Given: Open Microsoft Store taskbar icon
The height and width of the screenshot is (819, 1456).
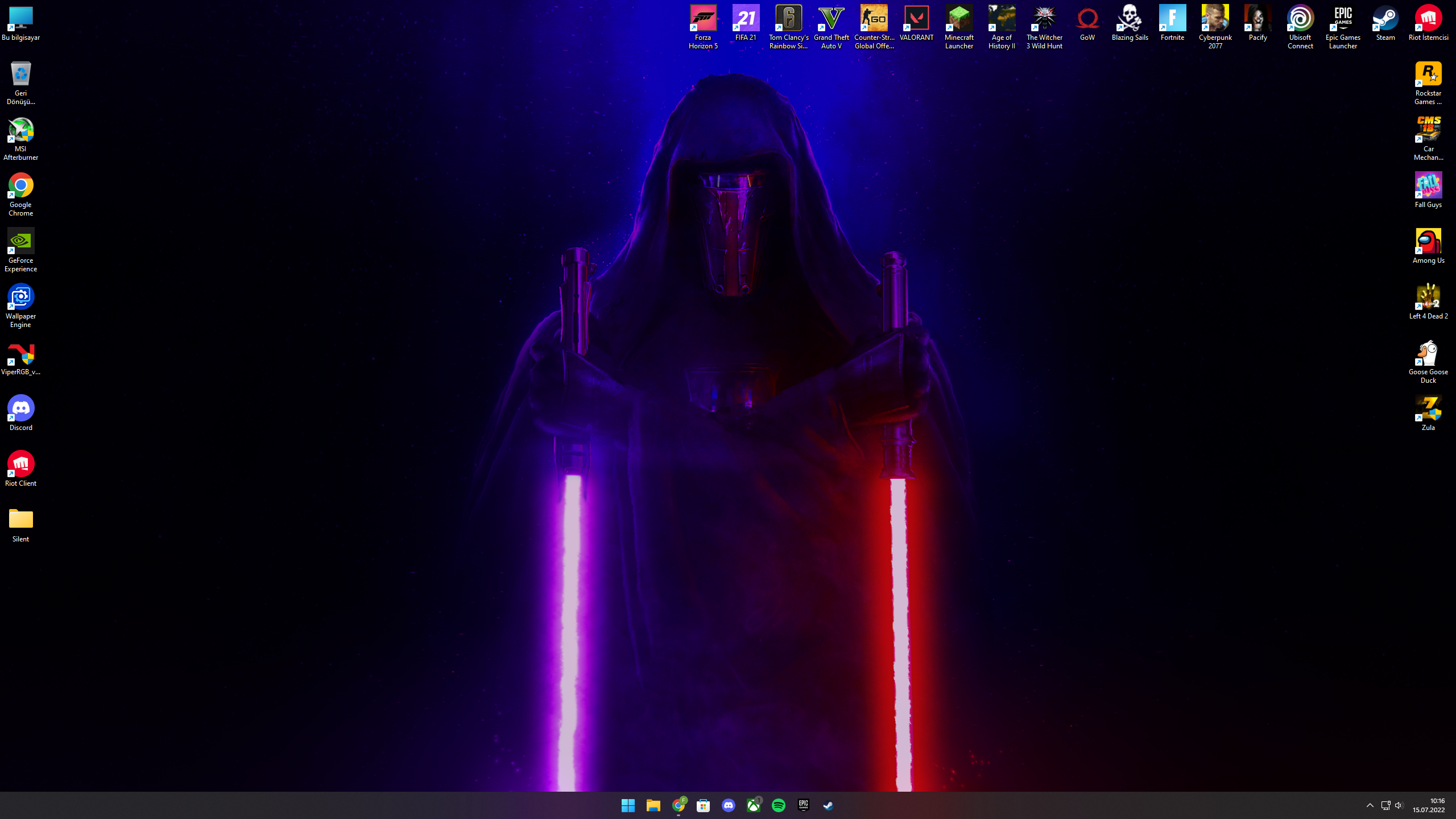Looking at the screenshot, I should 703,805.
